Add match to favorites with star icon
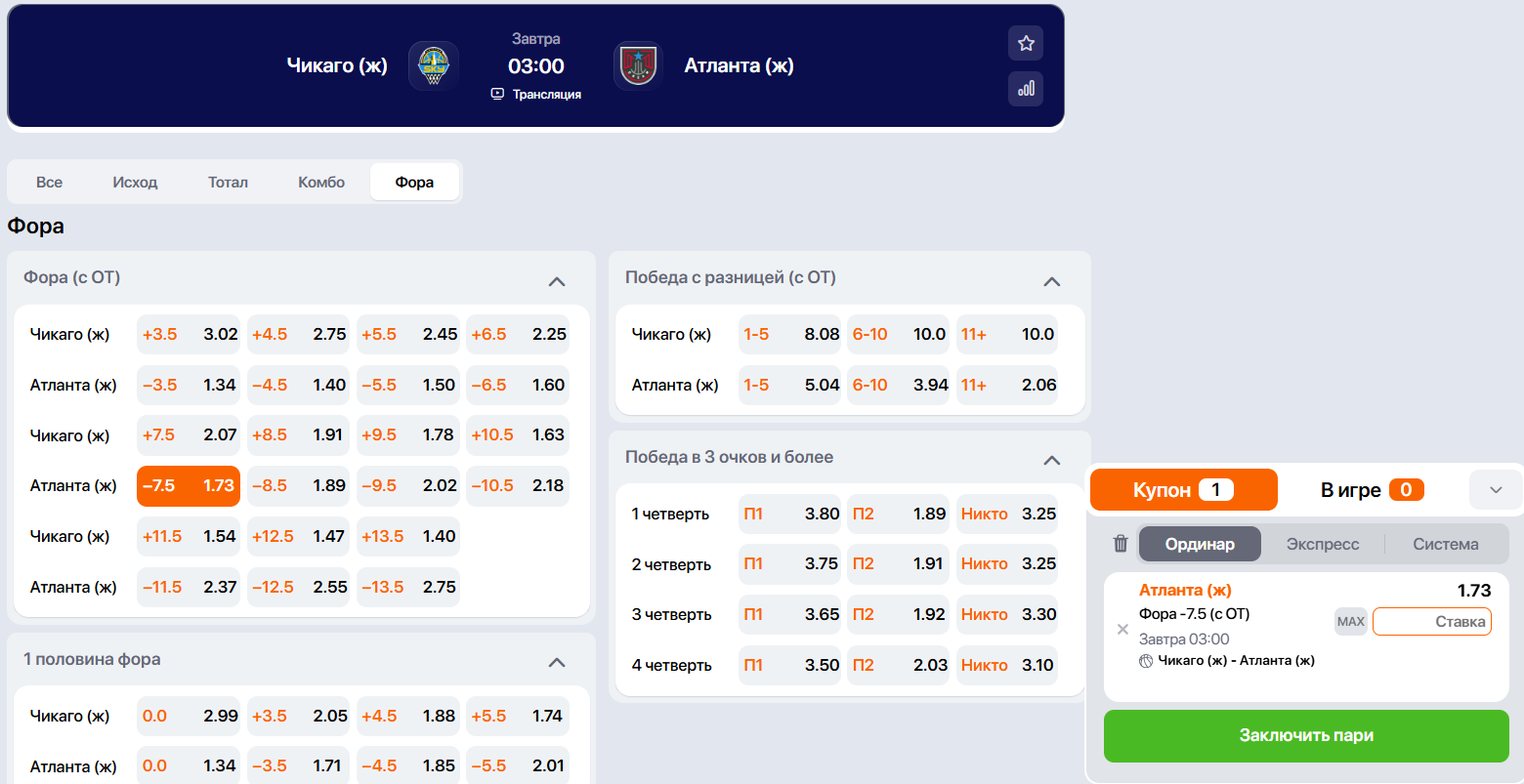The image size is (1524, 784). tap(1026, 43)
